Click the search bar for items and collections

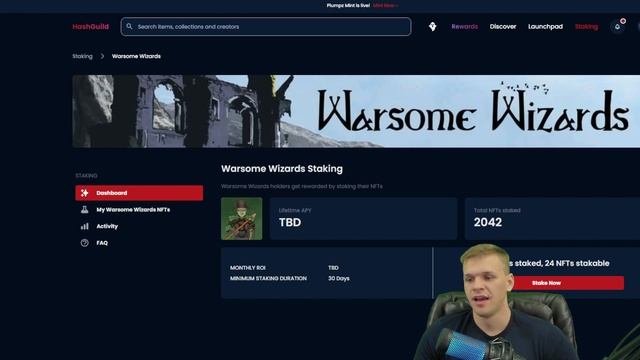click(x=266, y=27)
